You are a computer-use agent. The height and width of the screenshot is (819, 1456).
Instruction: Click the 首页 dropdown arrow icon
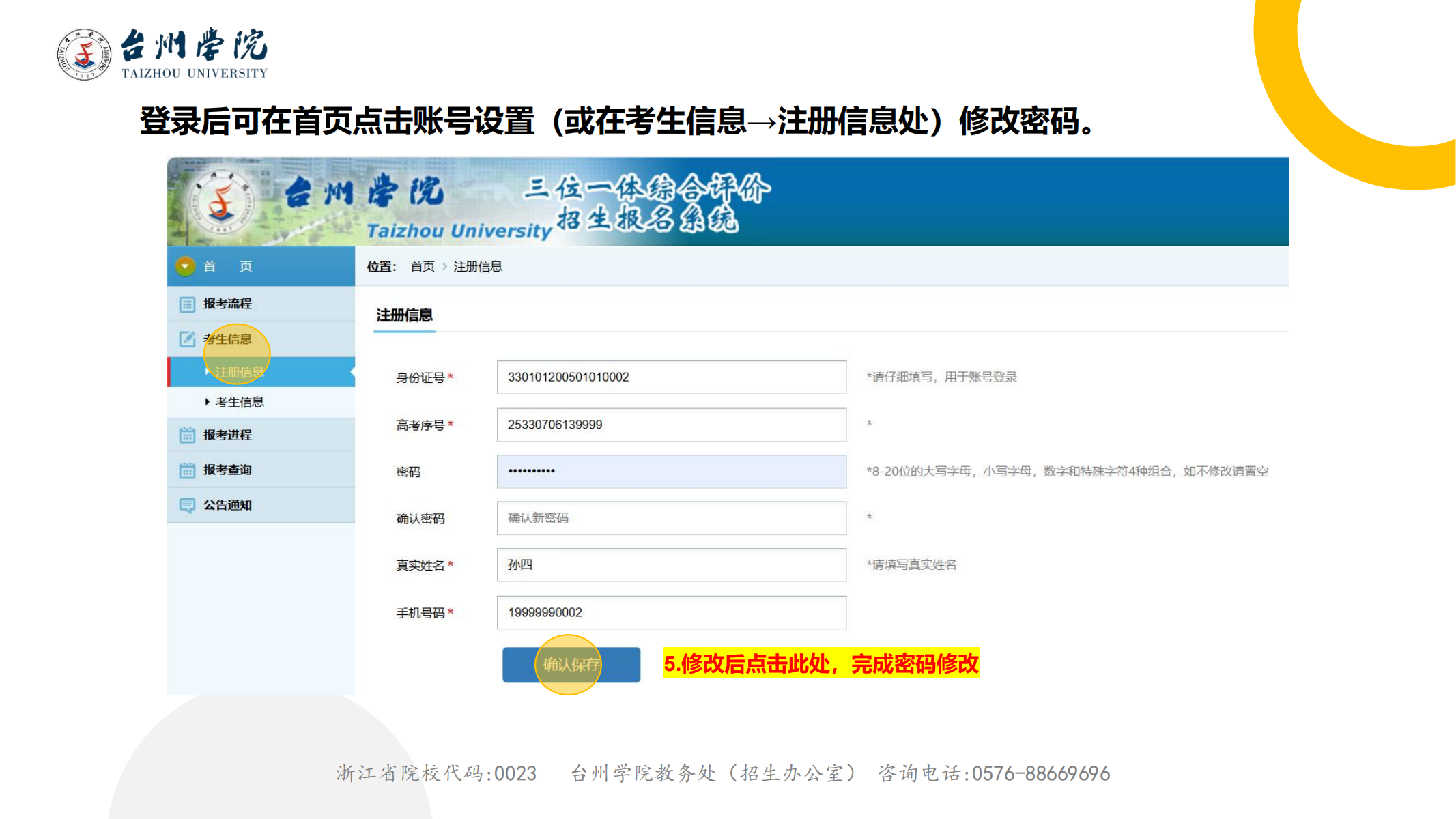pos(185,266)
